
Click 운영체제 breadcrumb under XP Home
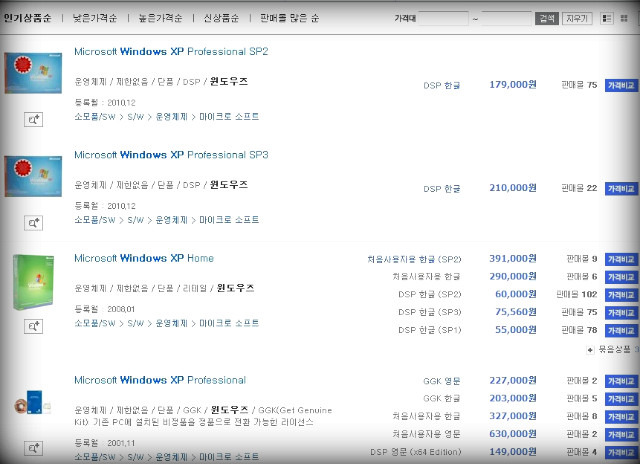click(171, 323)
